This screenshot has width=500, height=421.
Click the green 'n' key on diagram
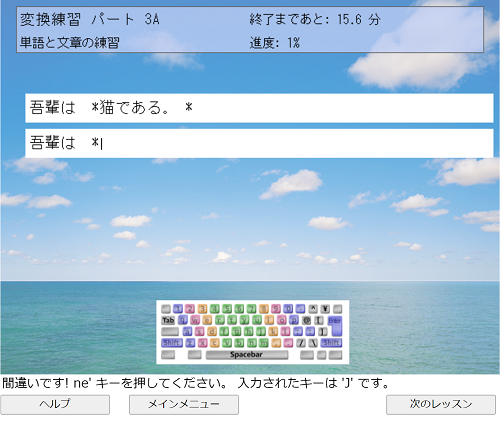pyautogui.click(x=252, y=343)
